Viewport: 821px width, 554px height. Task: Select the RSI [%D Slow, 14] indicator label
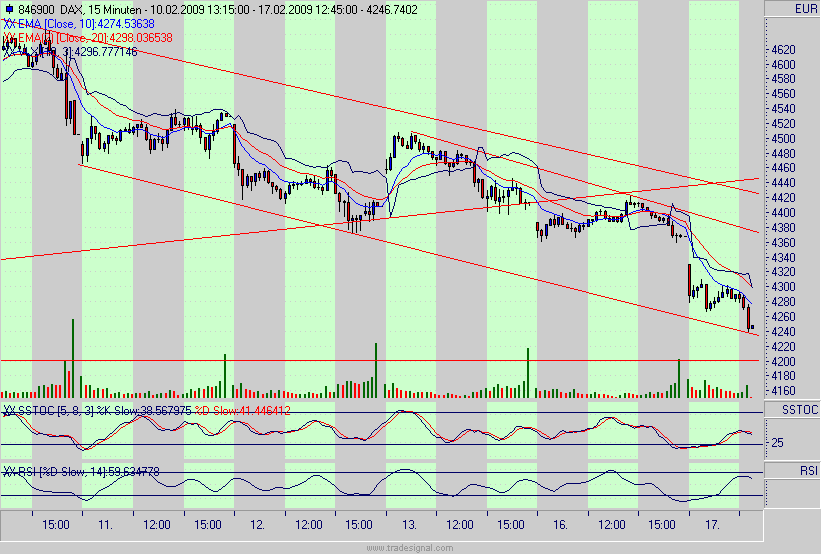point(81,472)
